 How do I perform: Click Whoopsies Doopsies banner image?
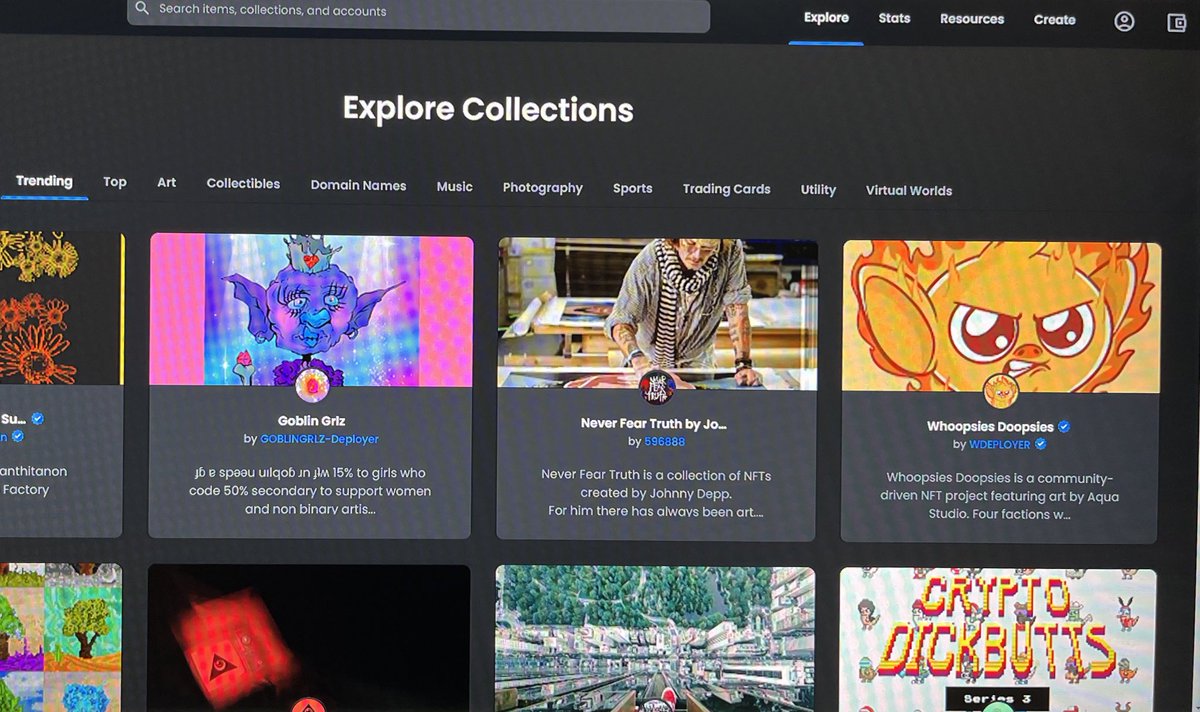click(1001, 316)
